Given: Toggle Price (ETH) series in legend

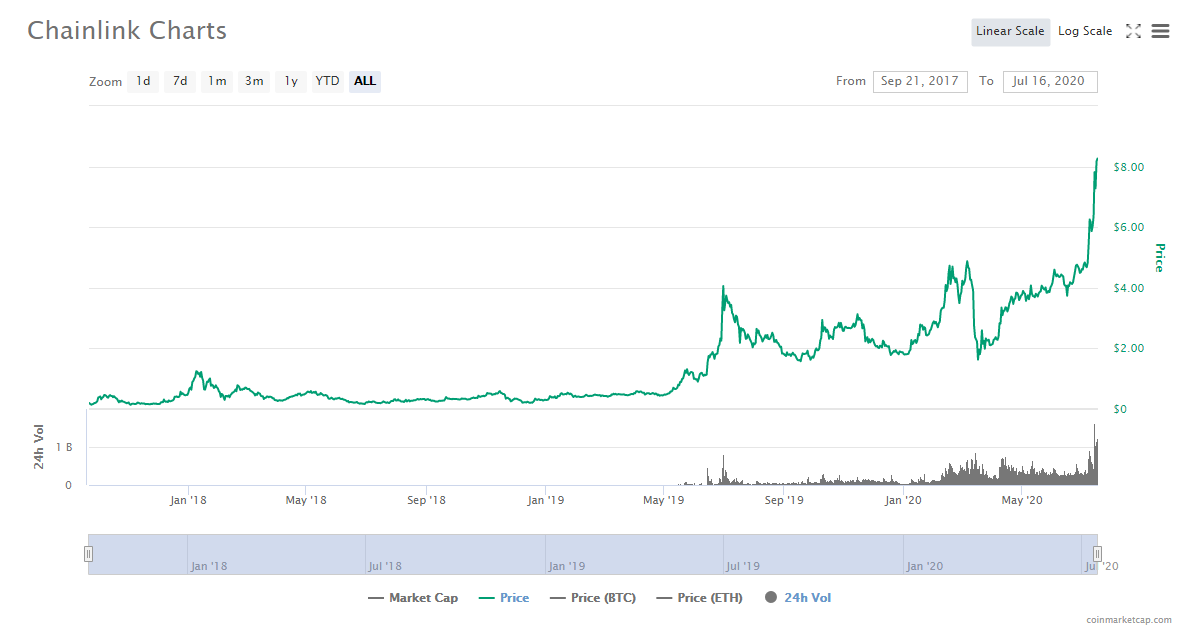Looking at the screenshot, I should pos(700,598).
